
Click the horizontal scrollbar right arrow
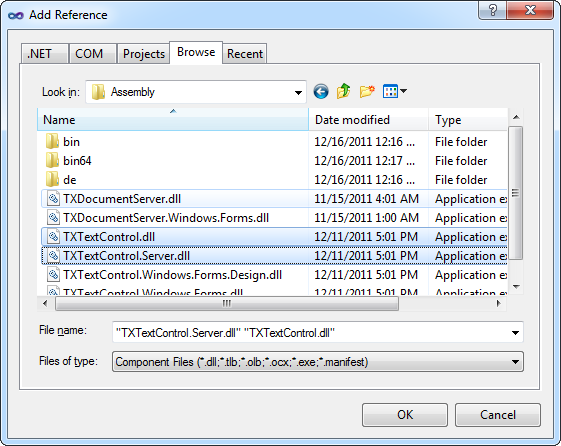(498, 303)
